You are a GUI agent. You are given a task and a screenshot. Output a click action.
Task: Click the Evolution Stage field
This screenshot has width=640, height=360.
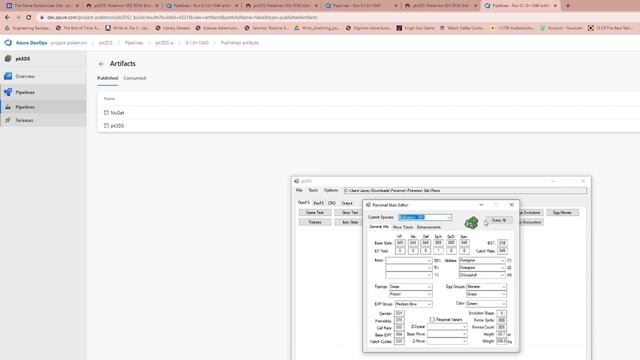click(501, 313)
